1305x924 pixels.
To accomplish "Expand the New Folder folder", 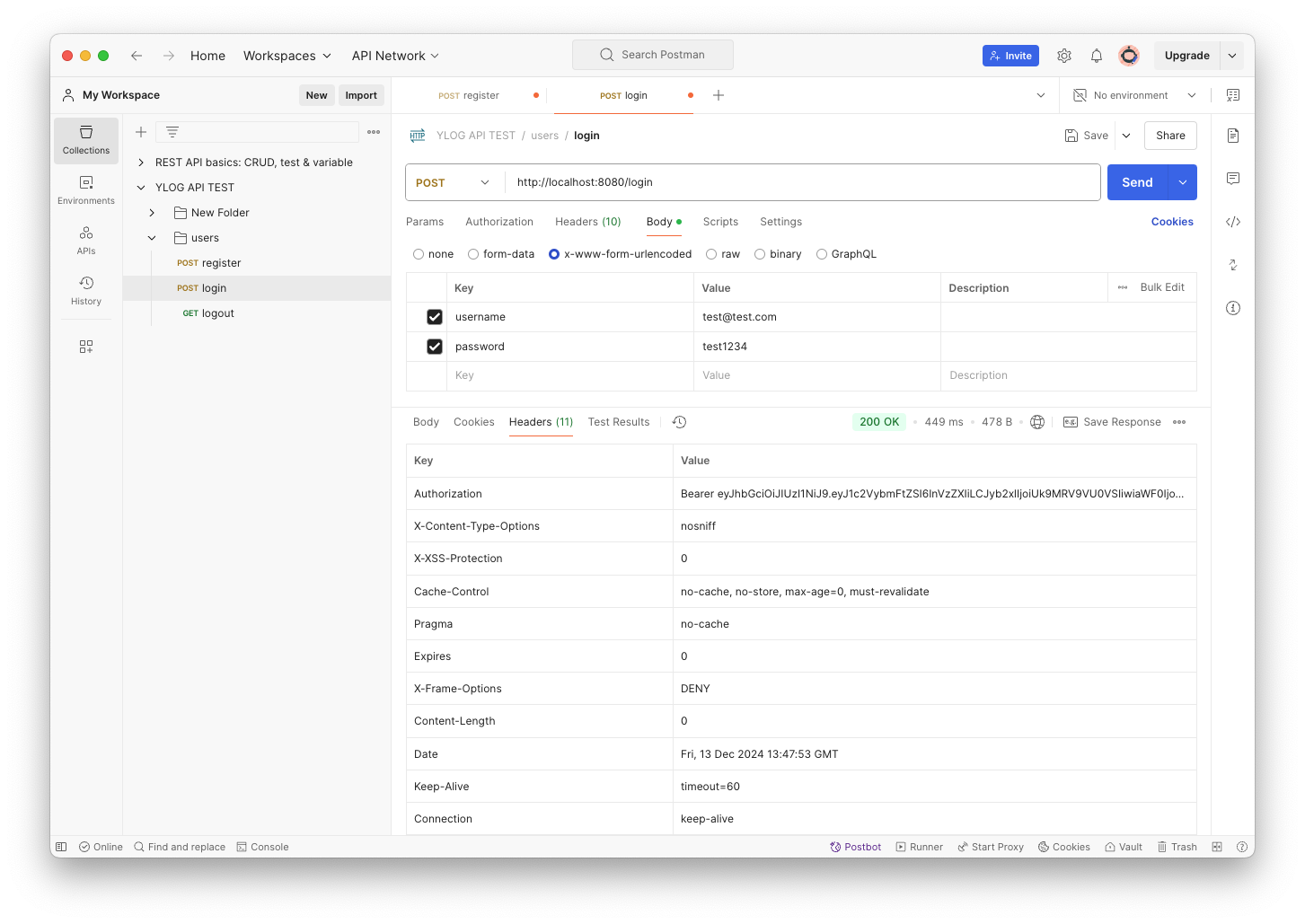I will click(152, 213).
